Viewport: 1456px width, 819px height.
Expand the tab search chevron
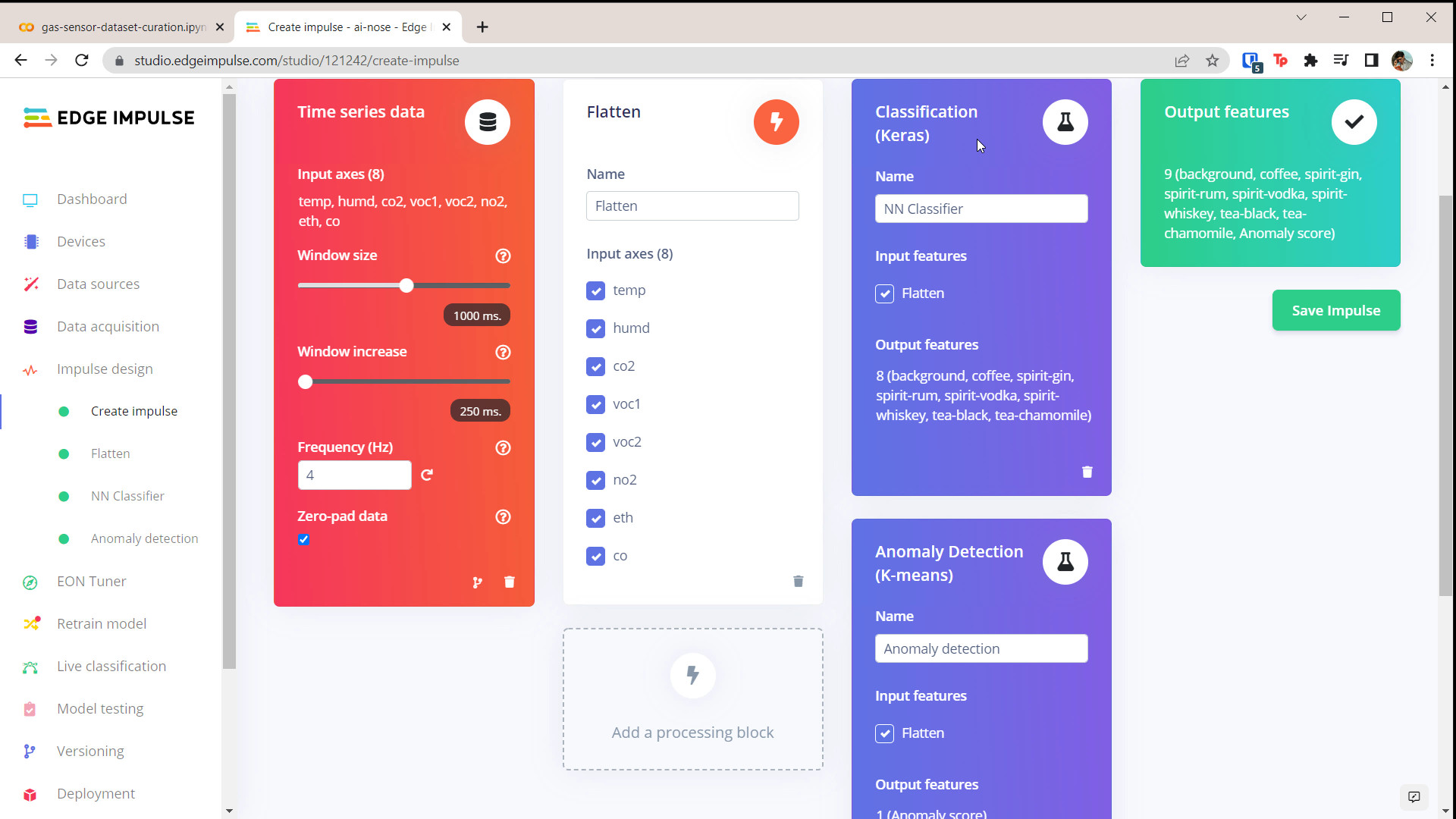[x=1301, y=17]
